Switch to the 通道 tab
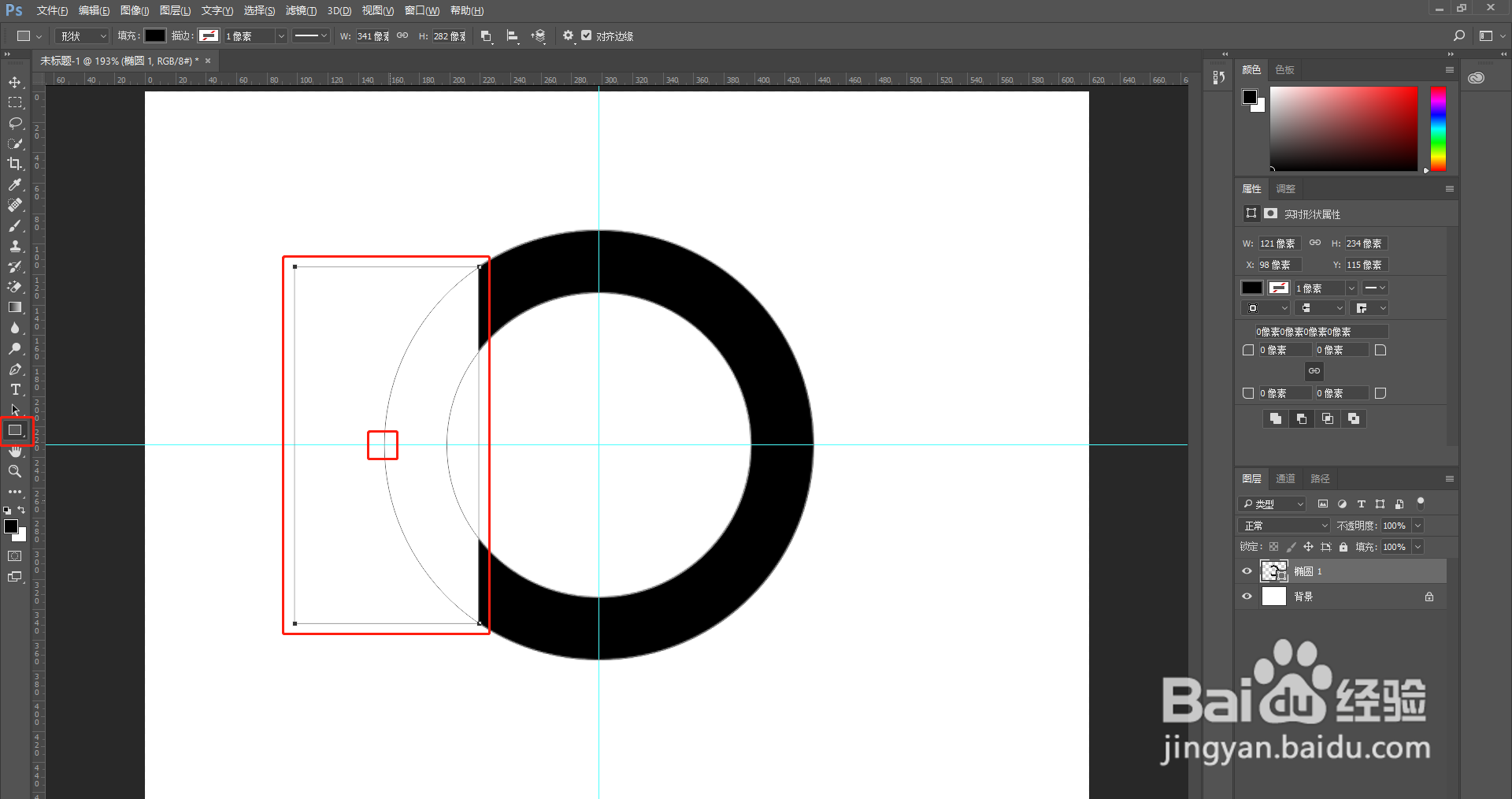 [1285, 479]
